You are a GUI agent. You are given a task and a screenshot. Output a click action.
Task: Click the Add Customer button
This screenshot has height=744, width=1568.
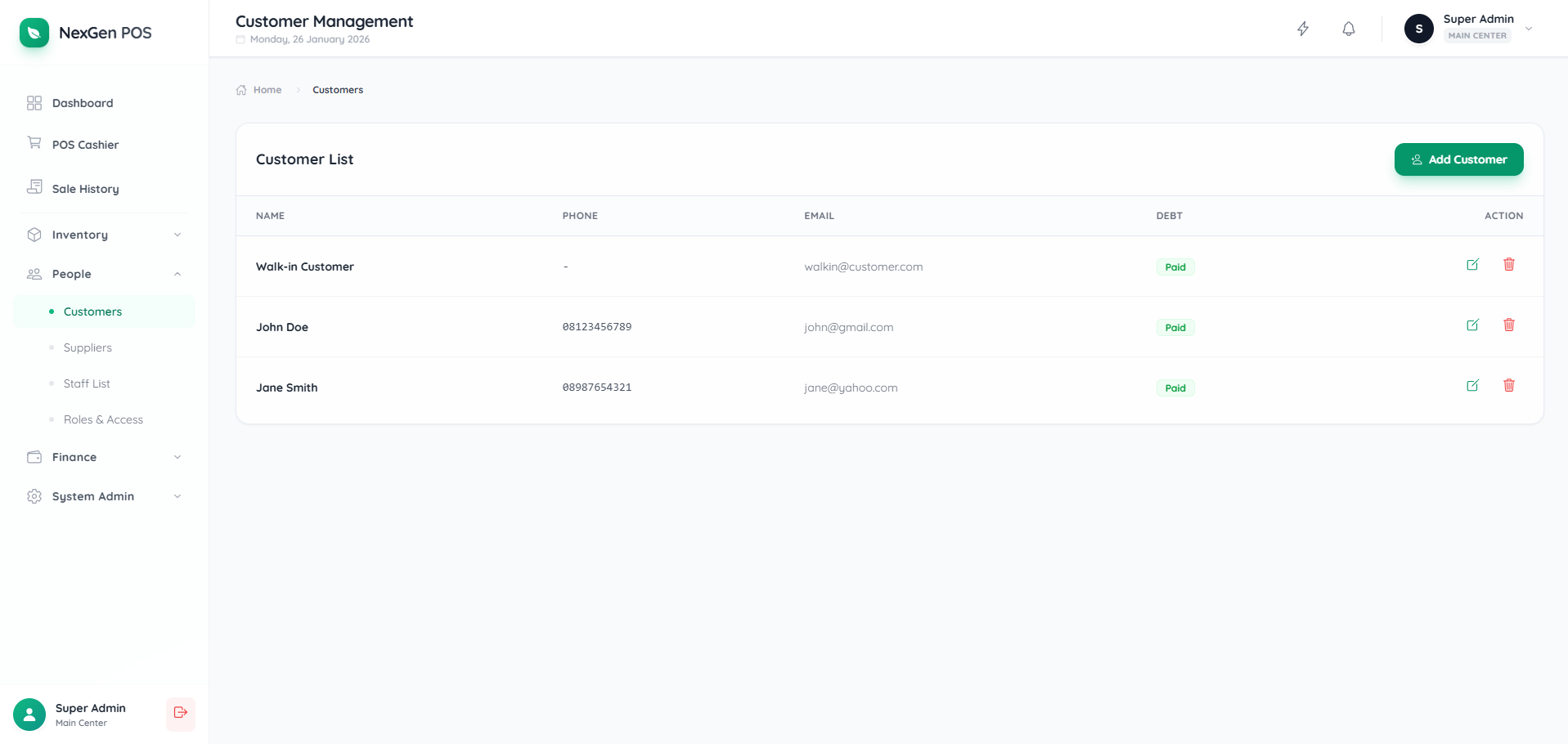click(1458, 159)
